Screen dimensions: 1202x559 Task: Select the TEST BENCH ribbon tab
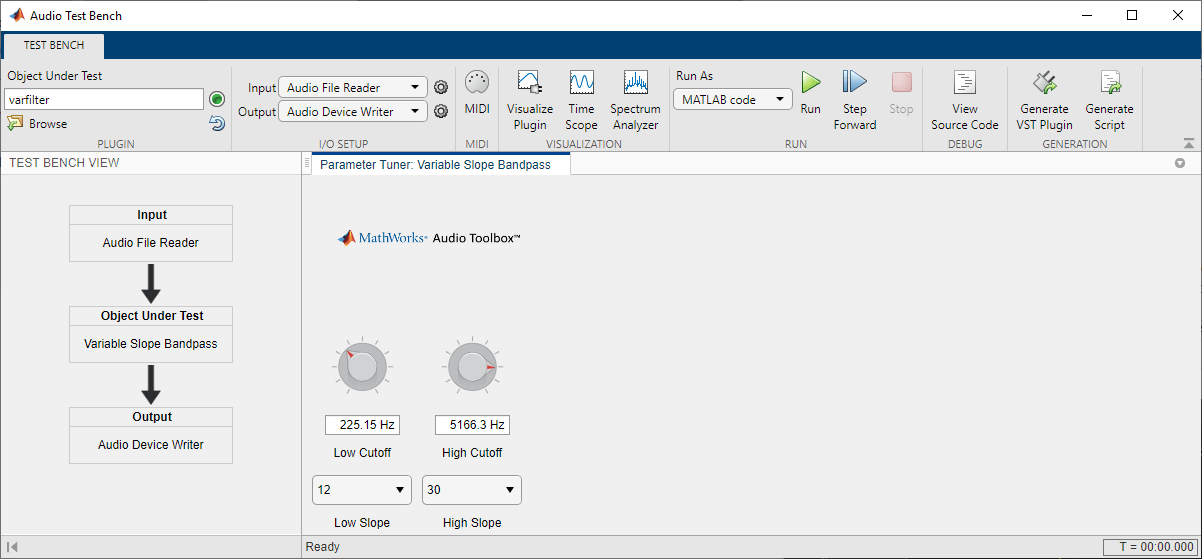54,45
